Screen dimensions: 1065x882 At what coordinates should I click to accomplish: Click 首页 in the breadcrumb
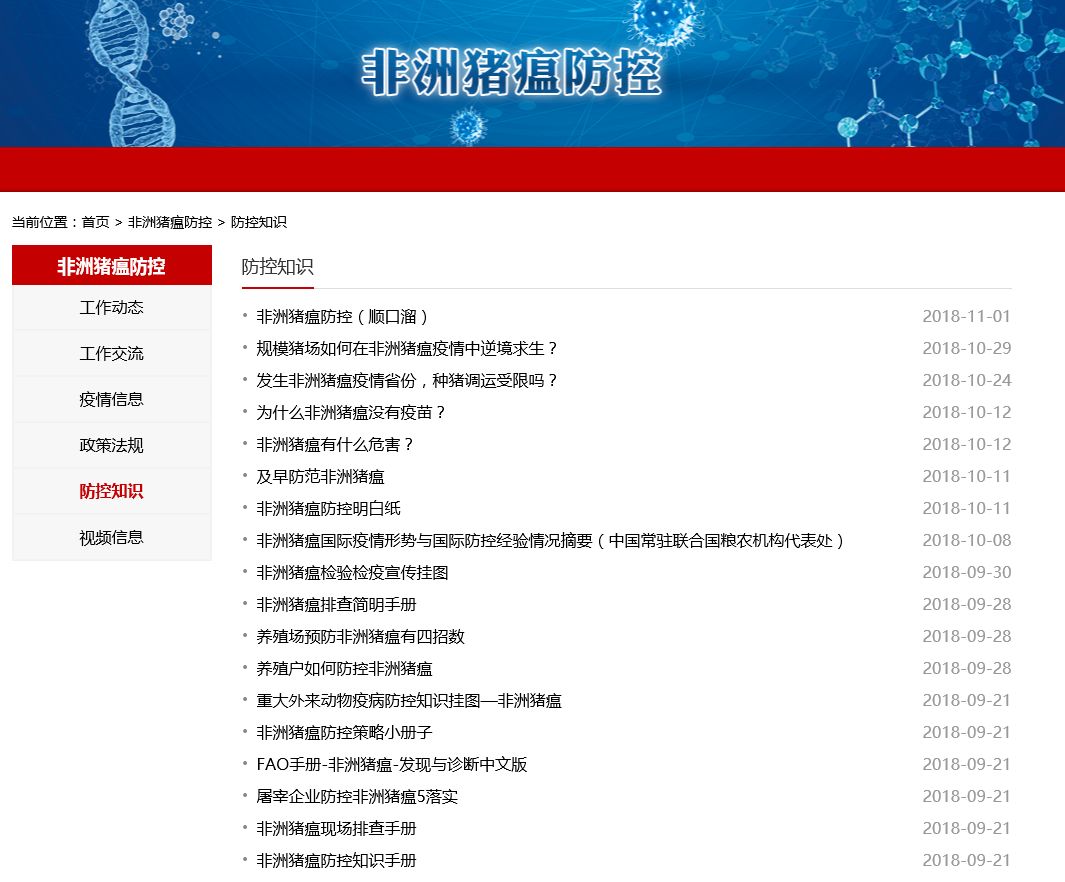[95, 222]
